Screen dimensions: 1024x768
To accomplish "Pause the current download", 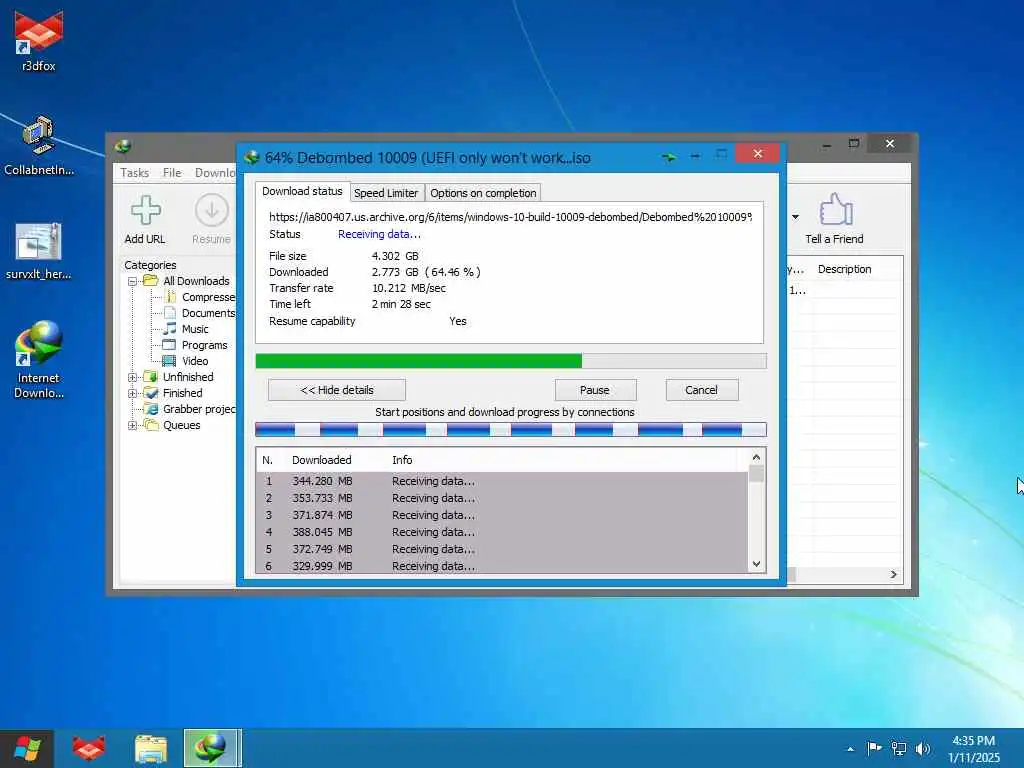I will click(x=595, y=390).
